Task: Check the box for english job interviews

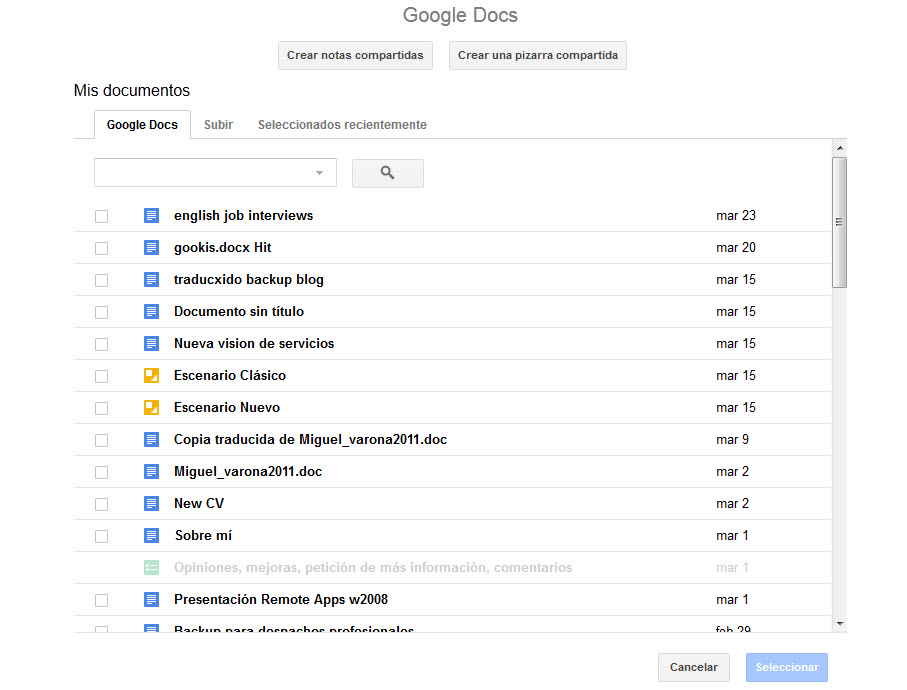Action: (101, 216)
